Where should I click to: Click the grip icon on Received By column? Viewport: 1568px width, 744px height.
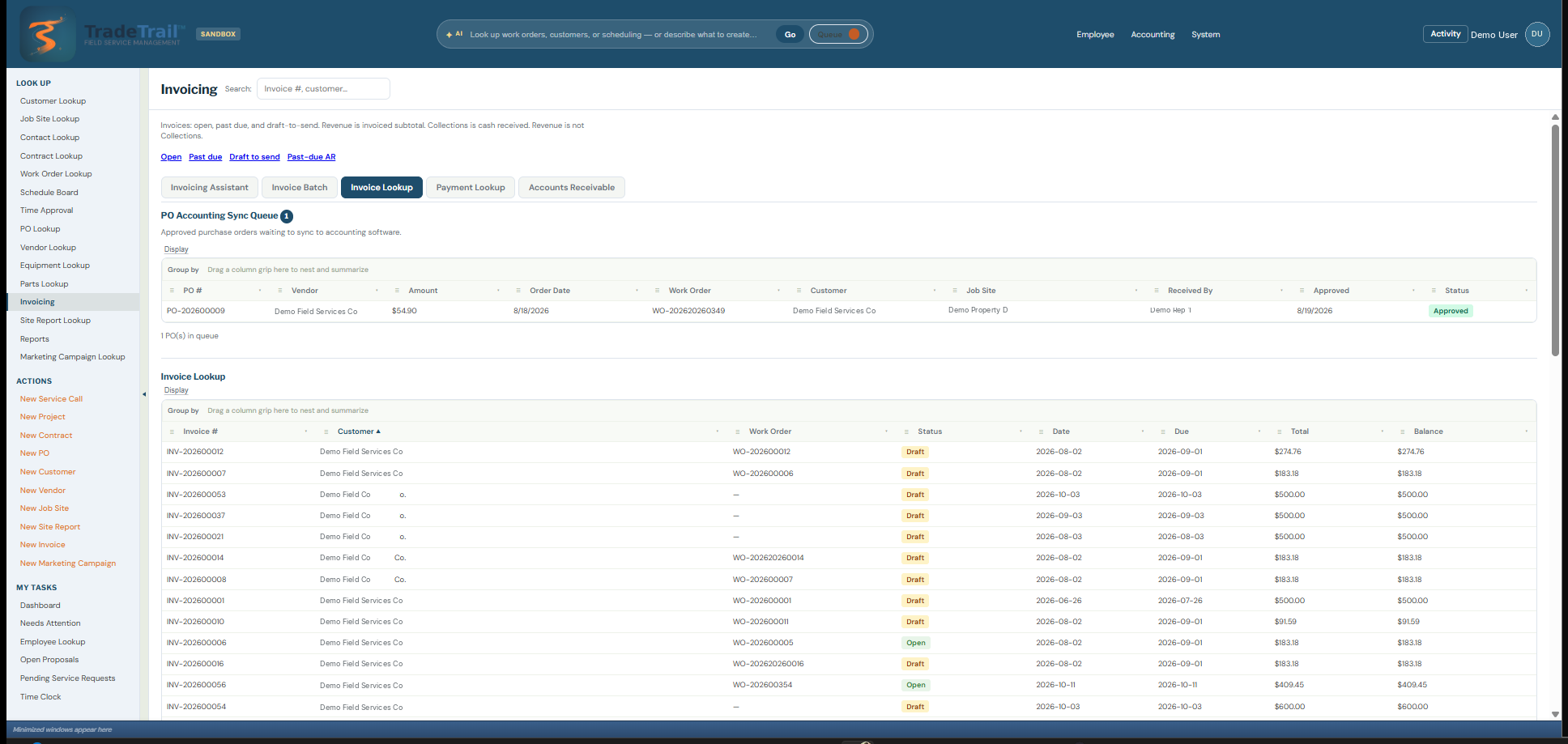pyautogui.click(x=1157, y=291)
